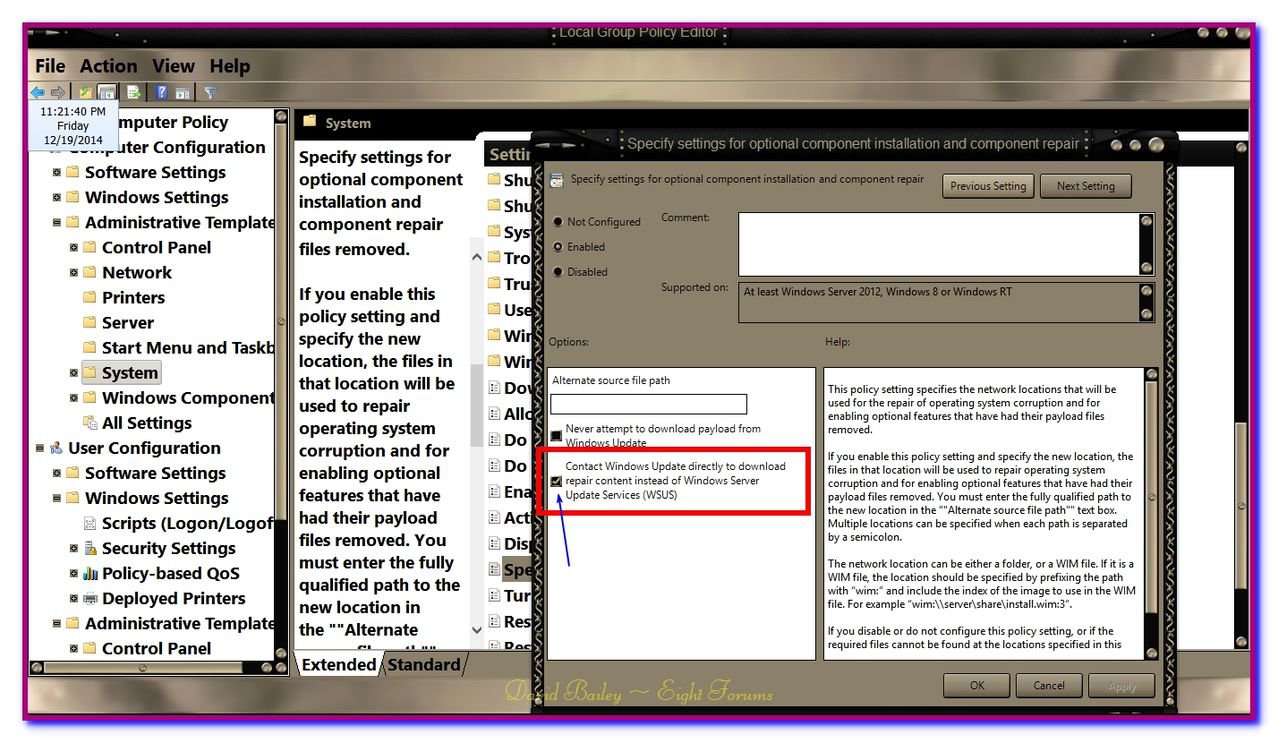Click the setting icon of the 'Acti' list row
The height and width of the screenshot is (743, 1278).
(494, 517)
